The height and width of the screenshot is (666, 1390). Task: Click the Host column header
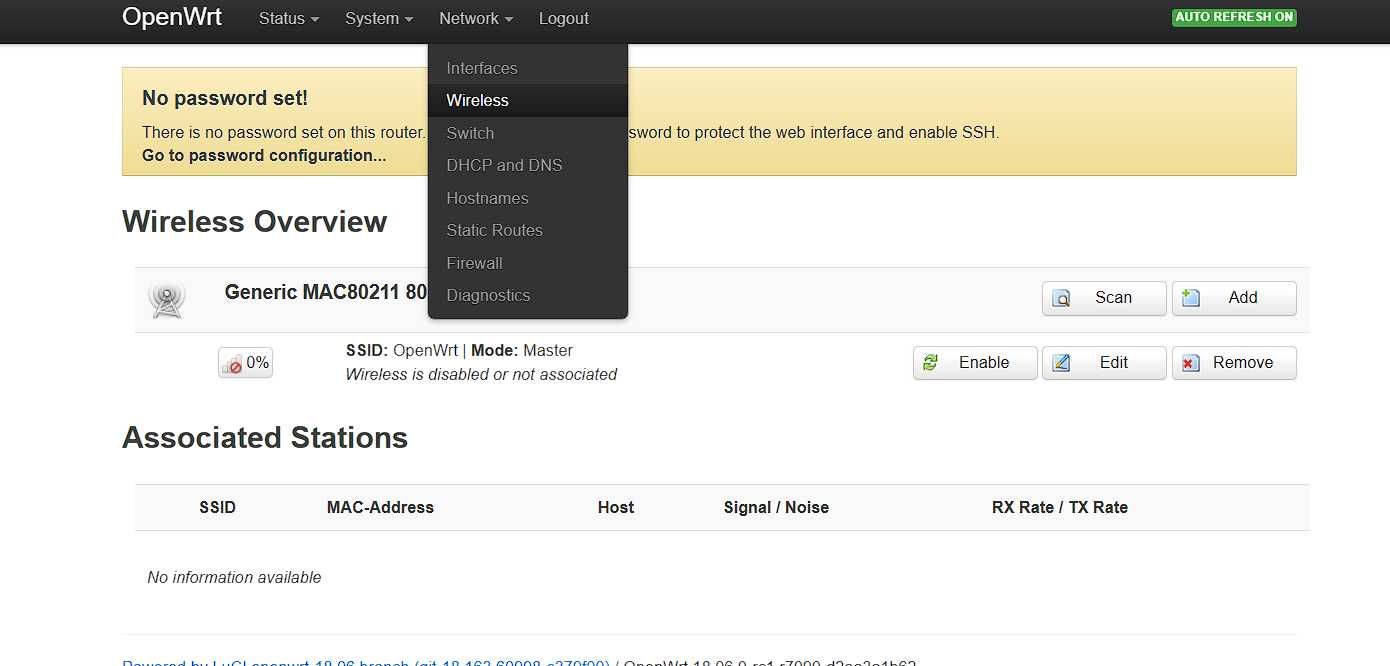pos(616,507)
